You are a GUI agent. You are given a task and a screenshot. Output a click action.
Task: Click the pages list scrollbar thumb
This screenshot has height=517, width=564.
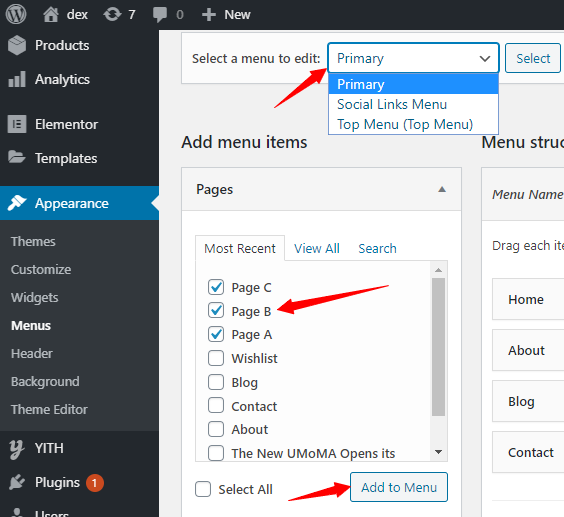coord(438,347)
